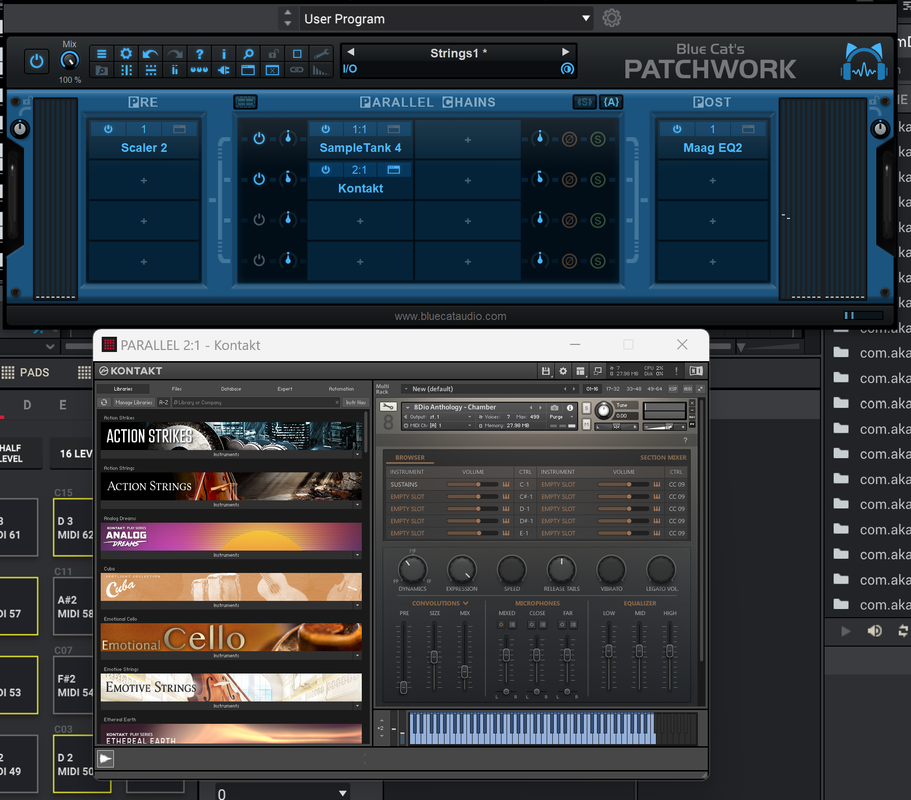The height and width of the screenshot is (800, 911).
Task: Click the plug connector icon in PatchWork toolbar
Action: pos(224,70)
